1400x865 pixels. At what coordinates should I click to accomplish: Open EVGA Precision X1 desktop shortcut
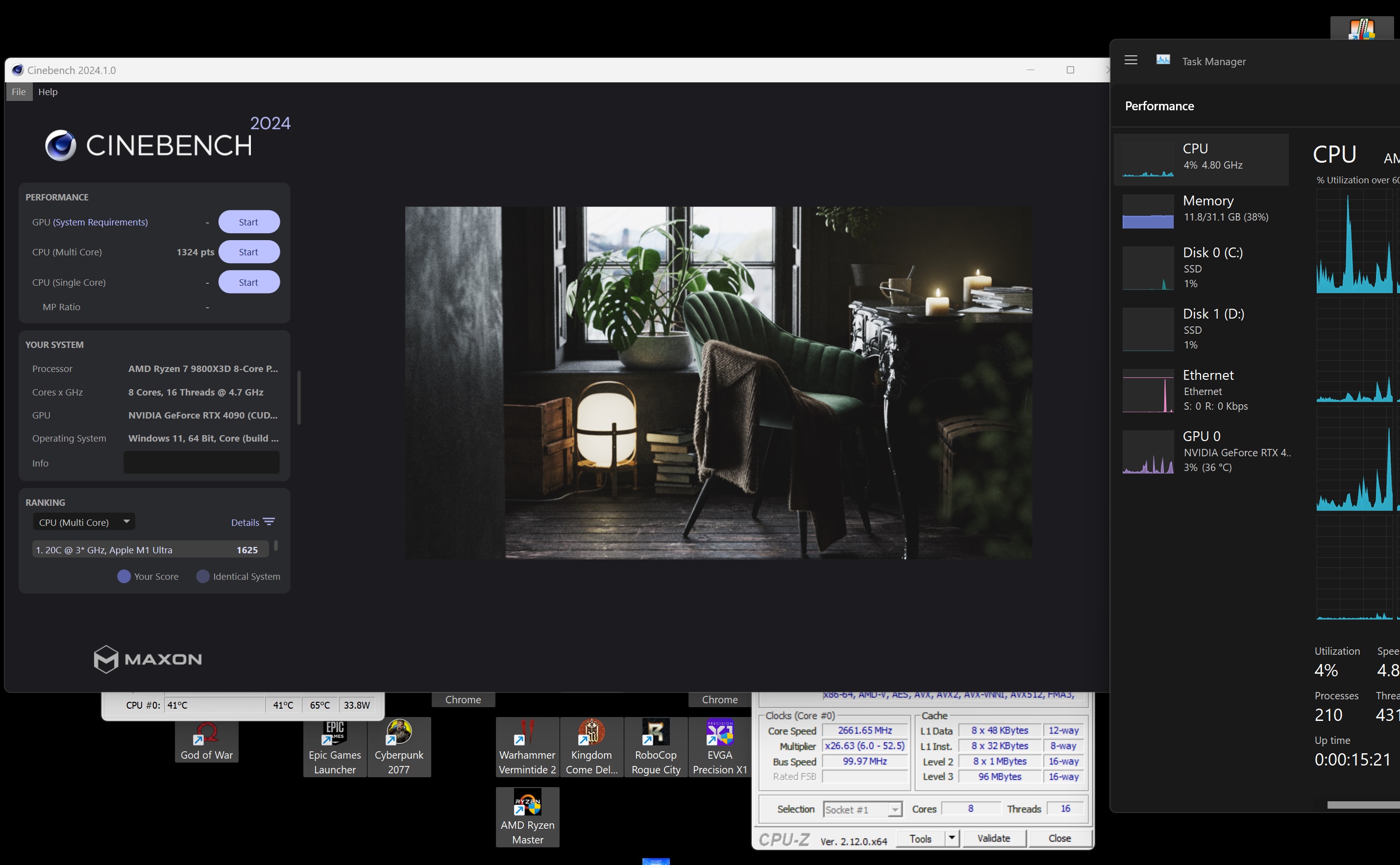tap(719, 748)
